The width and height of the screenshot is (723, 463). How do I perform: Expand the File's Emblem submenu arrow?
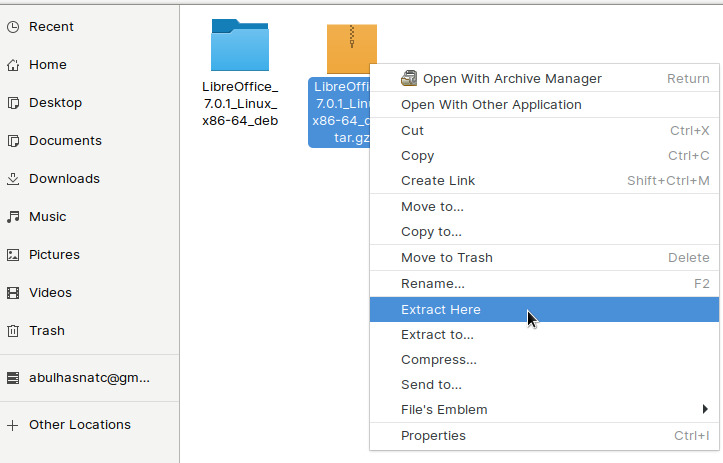click(x=705, y=409)
